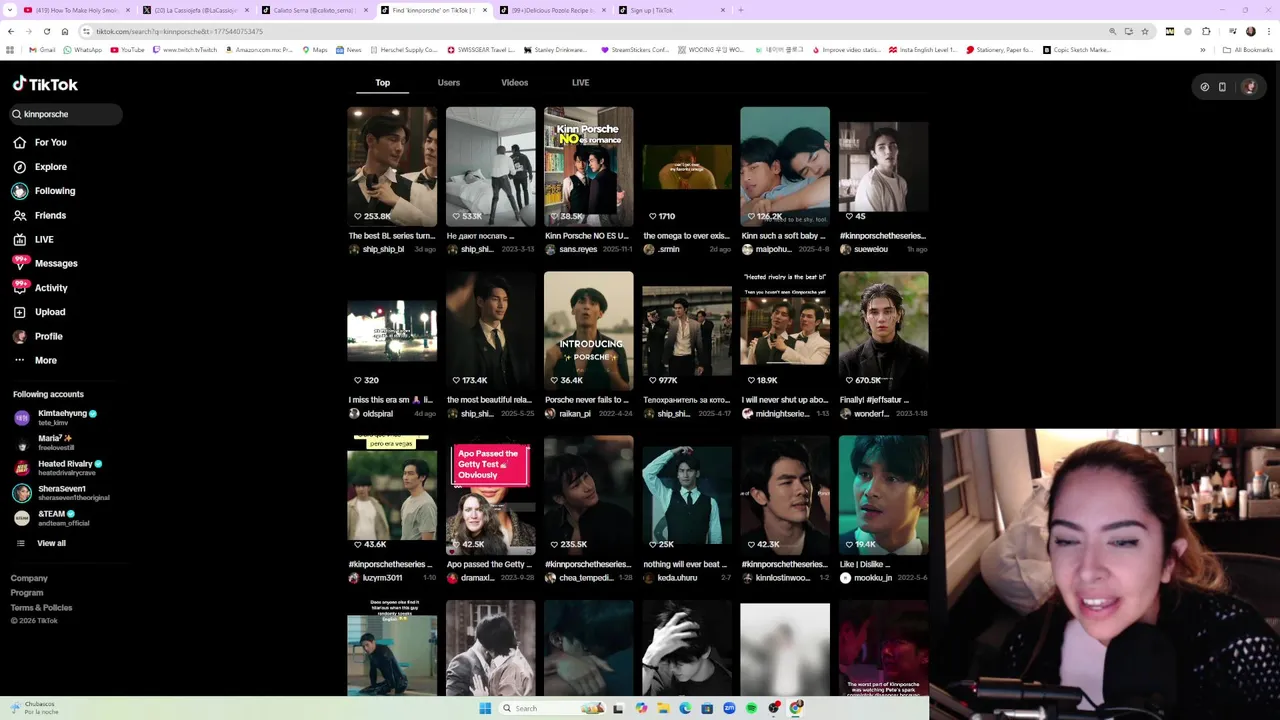Switch to the Videos tab

point(514,83)
